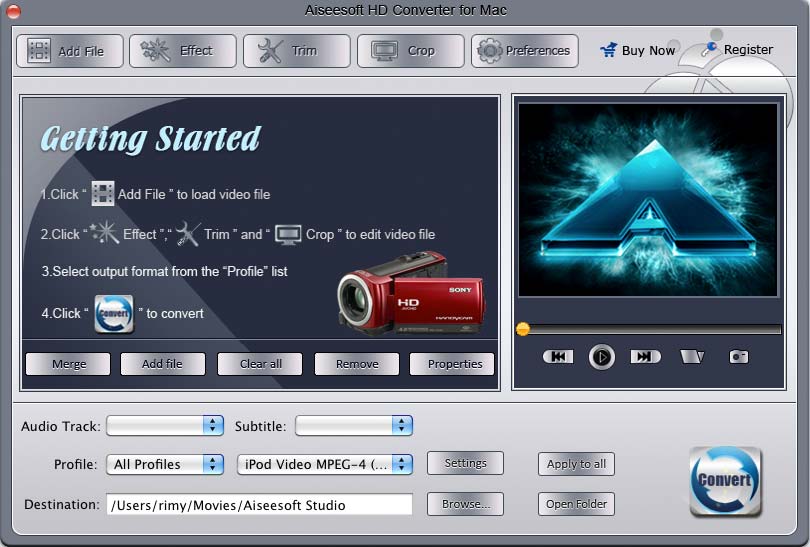
Task: Click the red Sony camcorder image
Action: (x=412, y=293)
